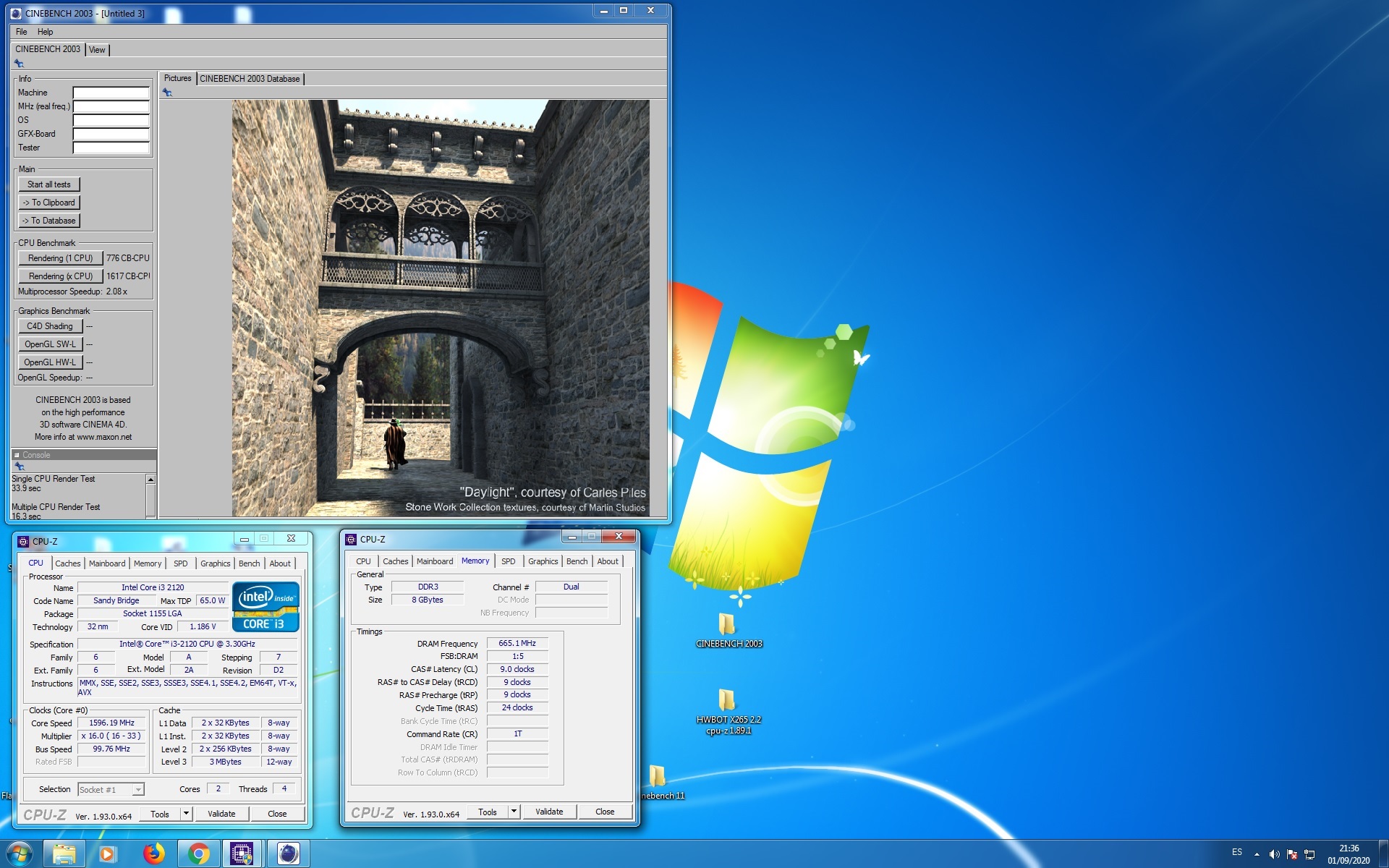Switch to the View tab in CINEBENCH
1389x868 pixels.
coord(97,50)
